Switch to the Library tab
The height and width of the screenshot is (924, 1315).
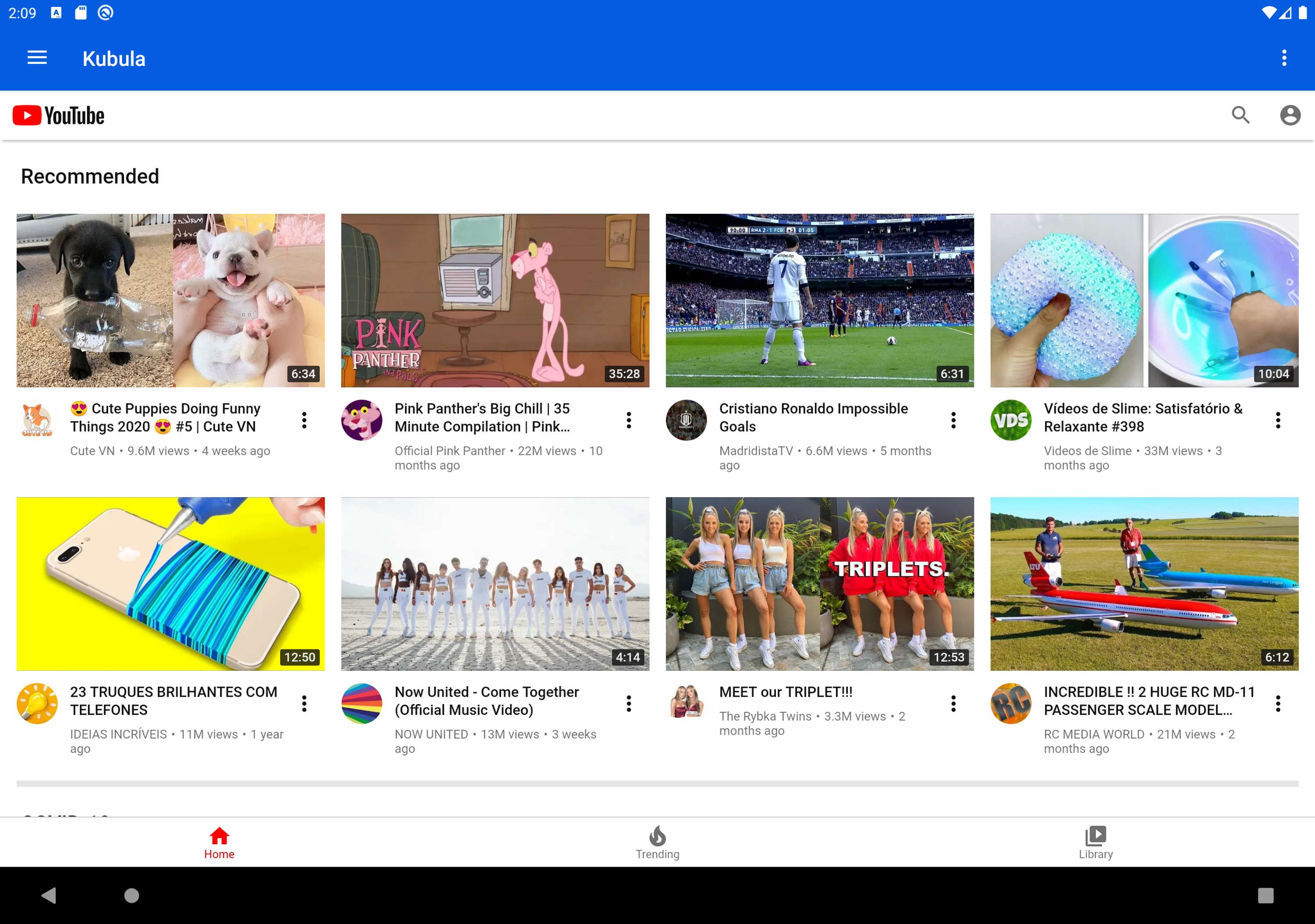pos(1096,842)
